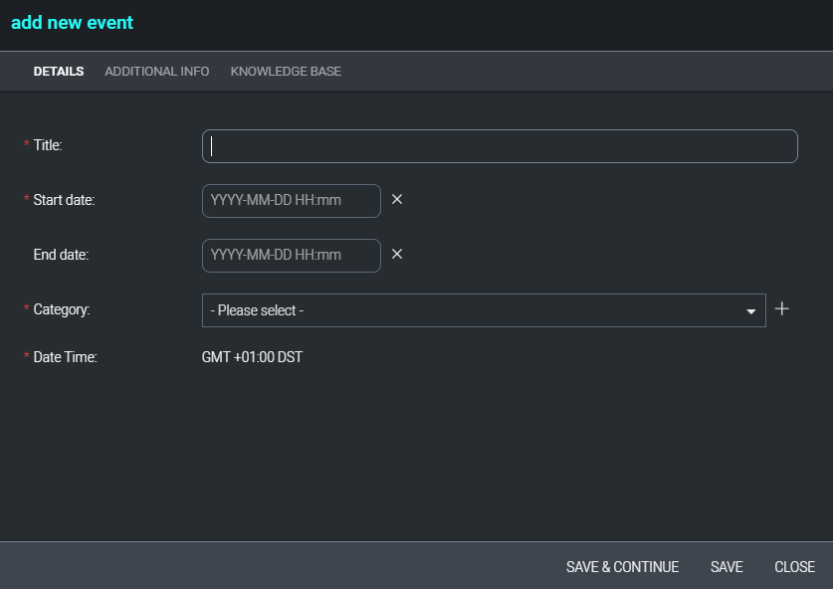Clear the Start date field with X icon

(x=397, y=200)
